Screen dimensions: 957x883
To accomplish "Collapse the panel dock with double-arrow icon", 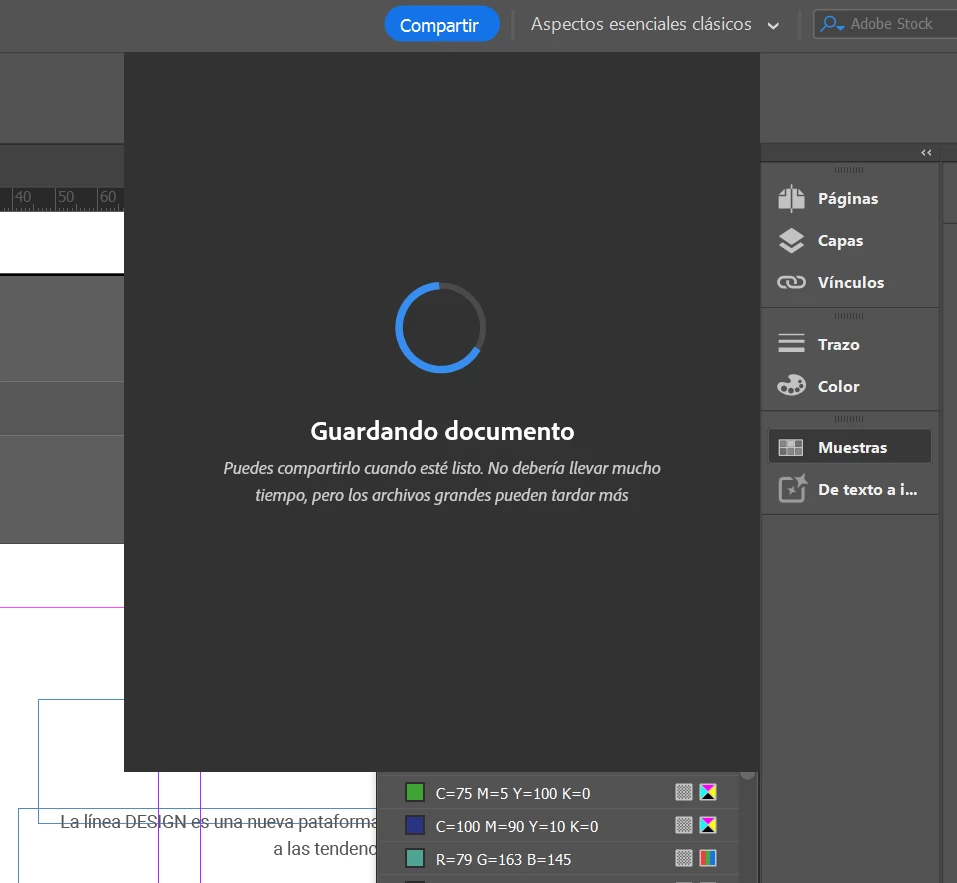I will pyautogui.click(x=926, y=153).
